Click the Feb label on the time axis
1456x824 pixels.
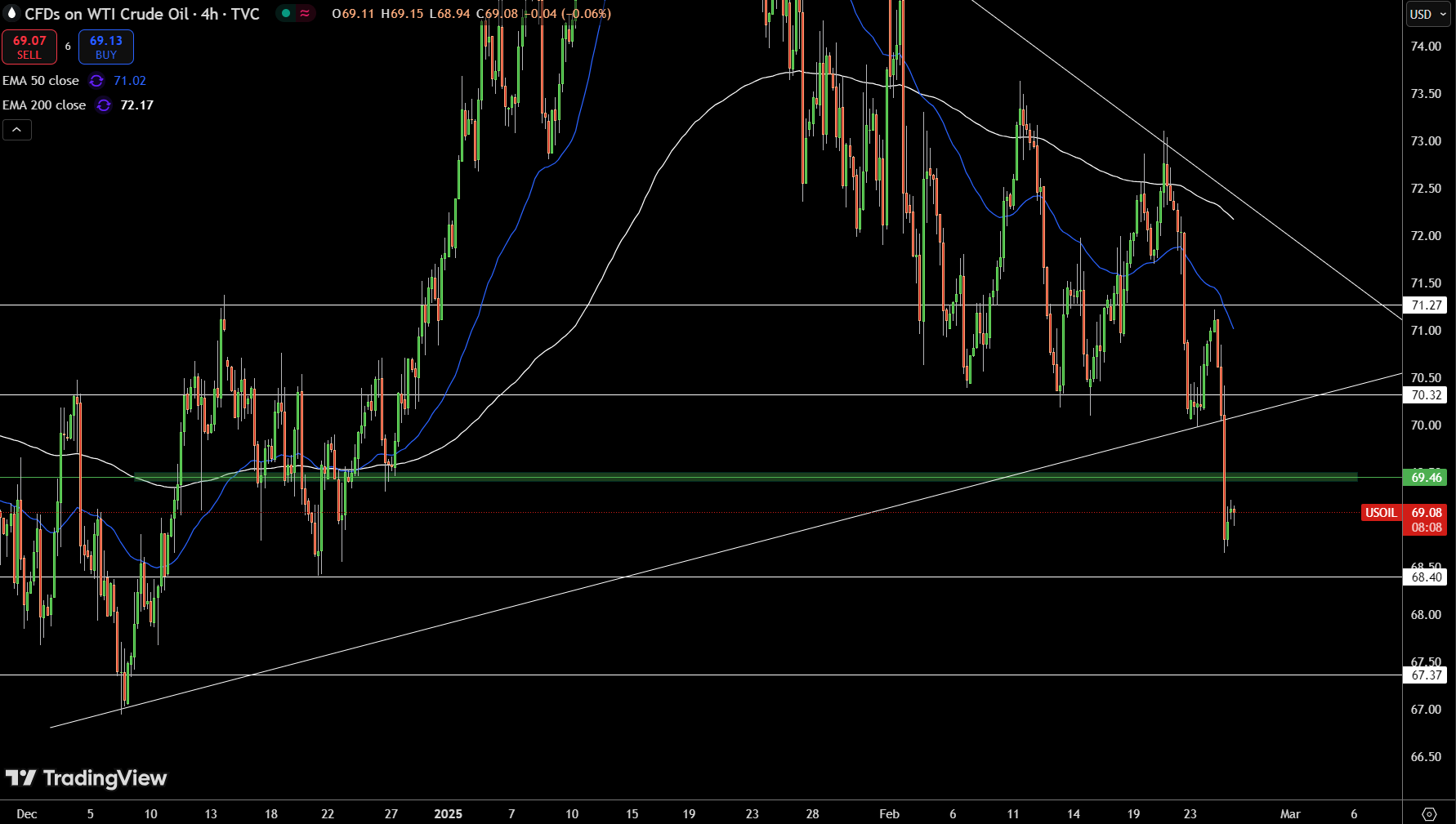coord(889,814)
